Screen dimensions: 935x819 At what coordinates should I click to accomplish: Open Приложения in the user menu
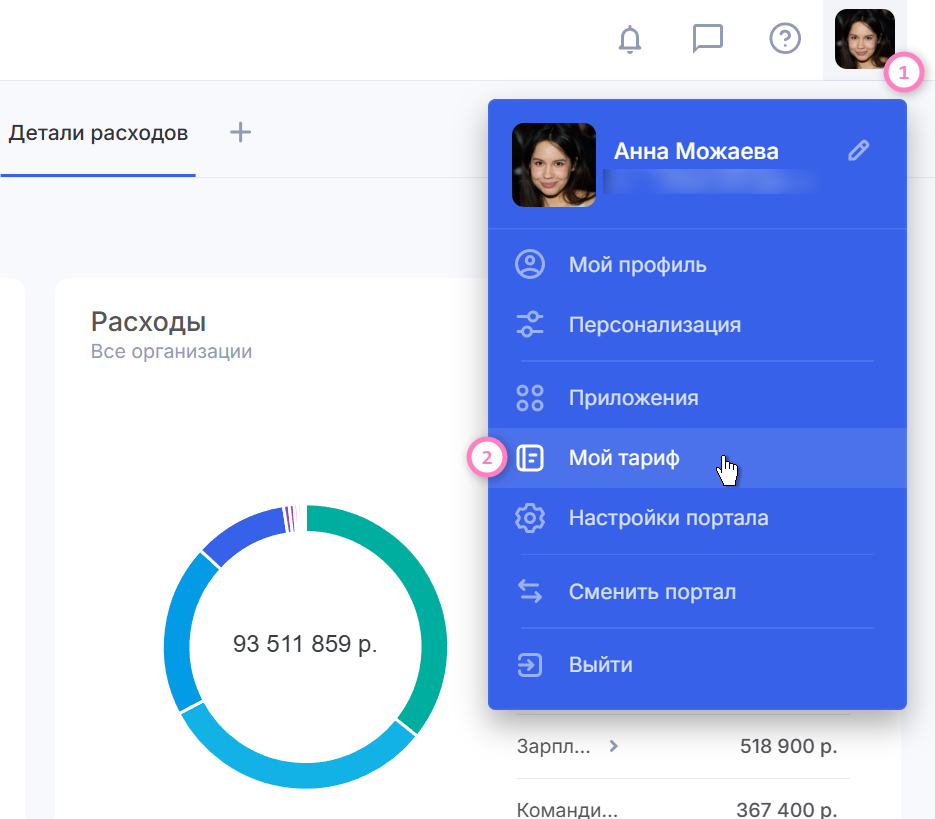point(633,398)
